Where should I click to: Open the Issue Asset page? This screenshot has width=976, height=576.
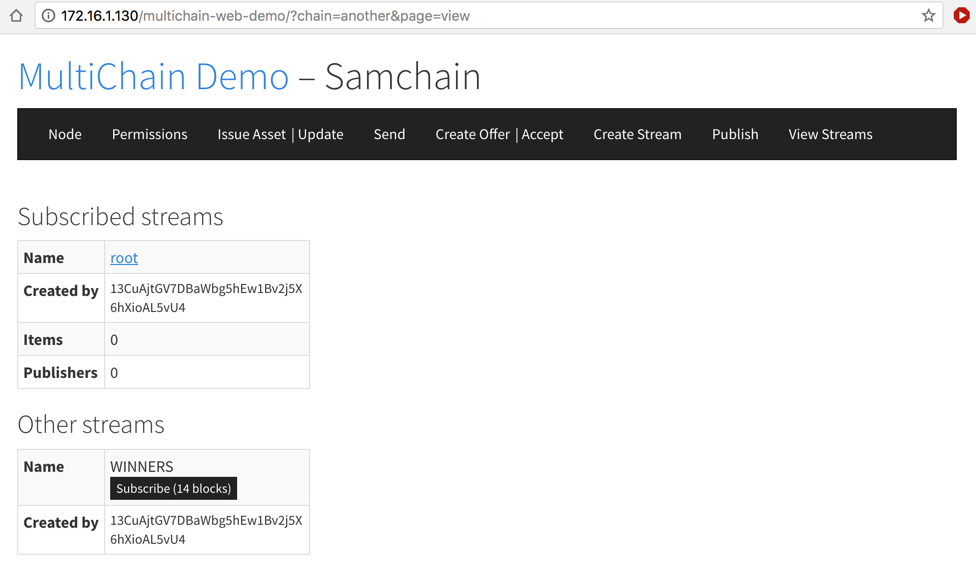pyautogui.click(x=251, y=135)
